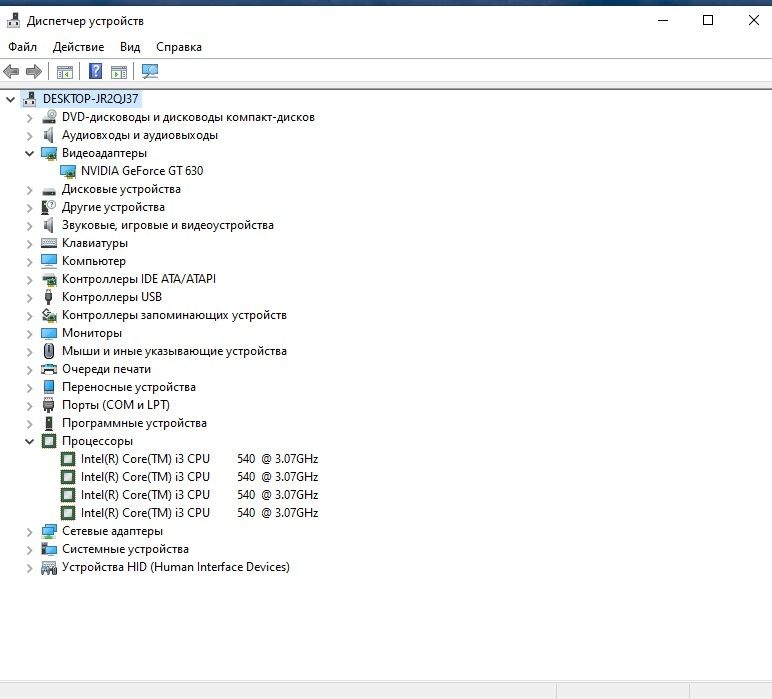The height and width of the screenshot is (699, 772).
Task: Click the Клавиатуры keyboard icon
Action: [x=49, y=243]
